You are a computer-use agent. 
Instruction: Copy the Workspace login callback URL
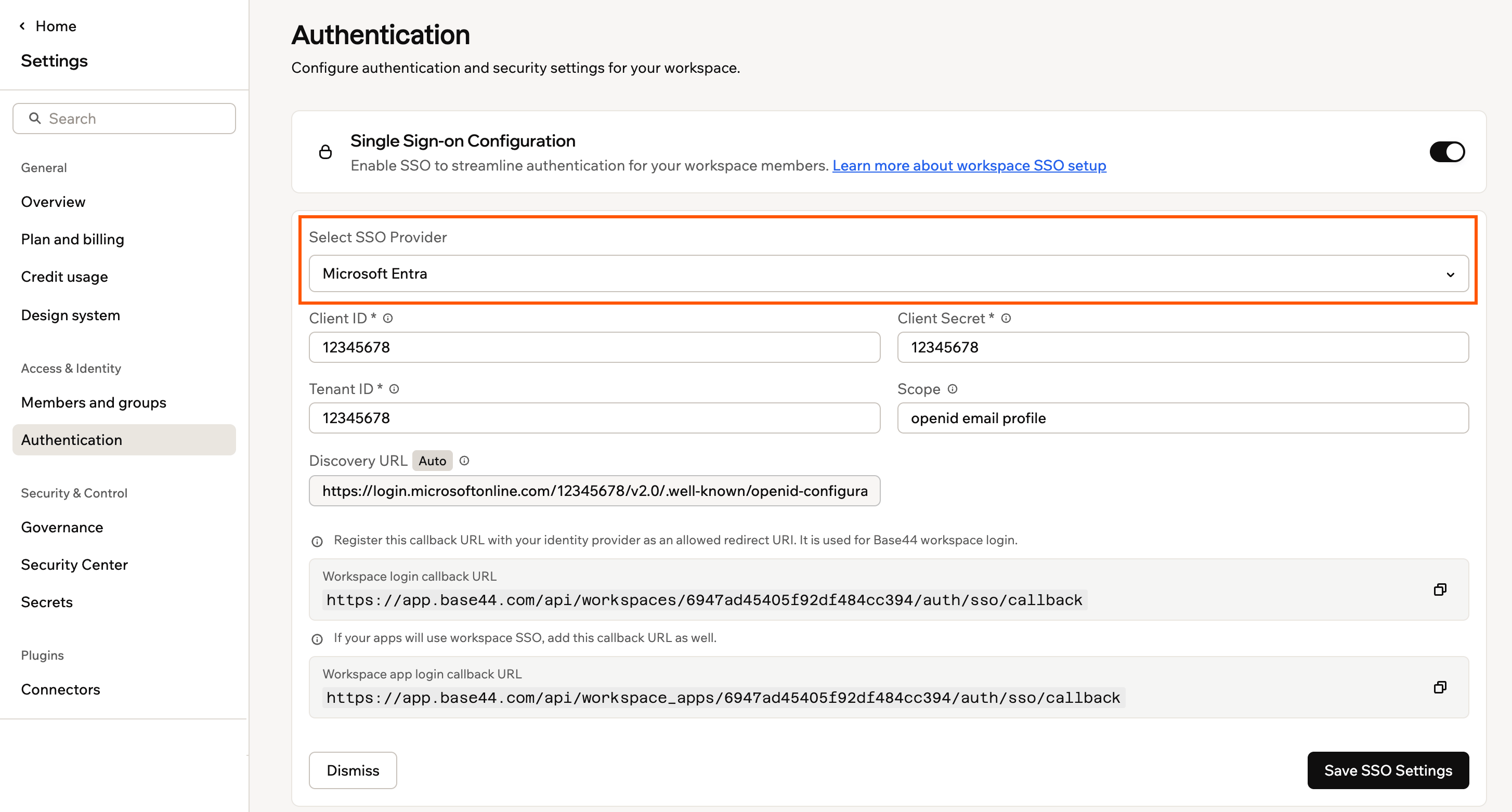coord(1440,590)
